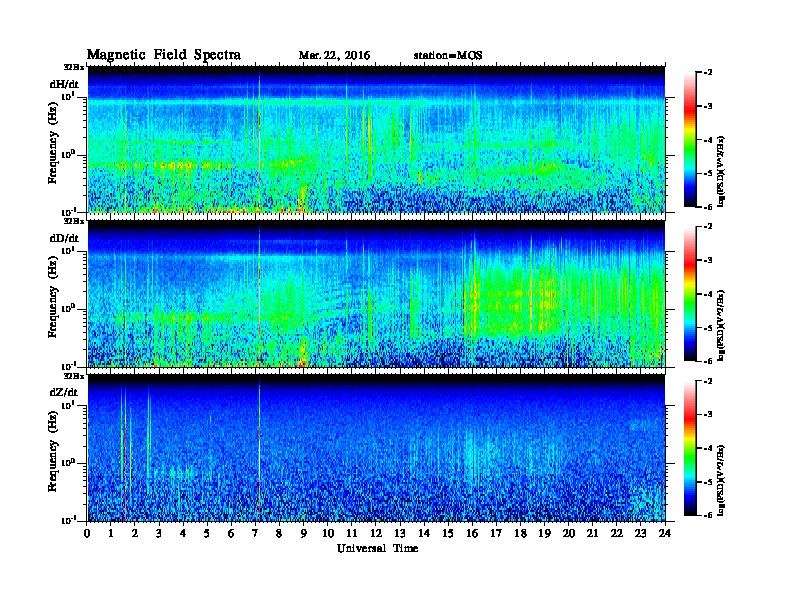Click the log(PSD) label beside dH/dt color bar
Viewport: 792px width, 612px height.
[721, 171]
